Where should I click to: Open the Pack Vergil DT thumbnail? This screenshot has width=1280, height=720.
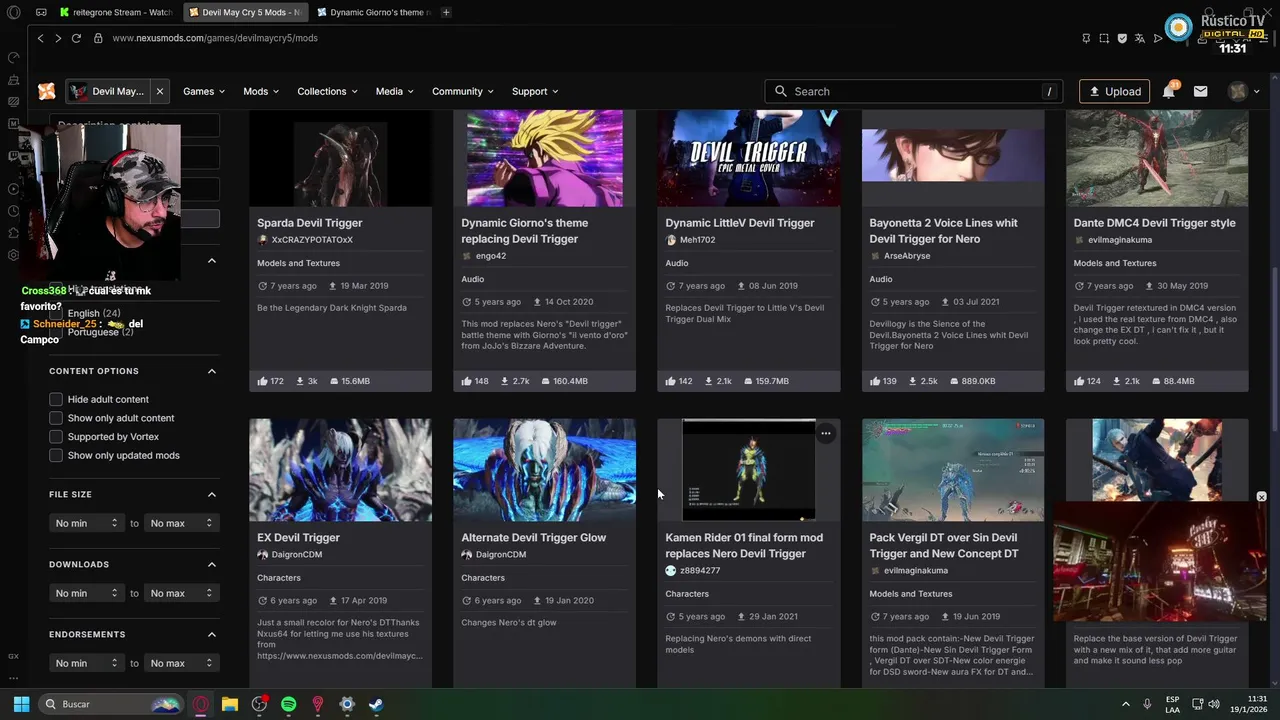[953, 470]
